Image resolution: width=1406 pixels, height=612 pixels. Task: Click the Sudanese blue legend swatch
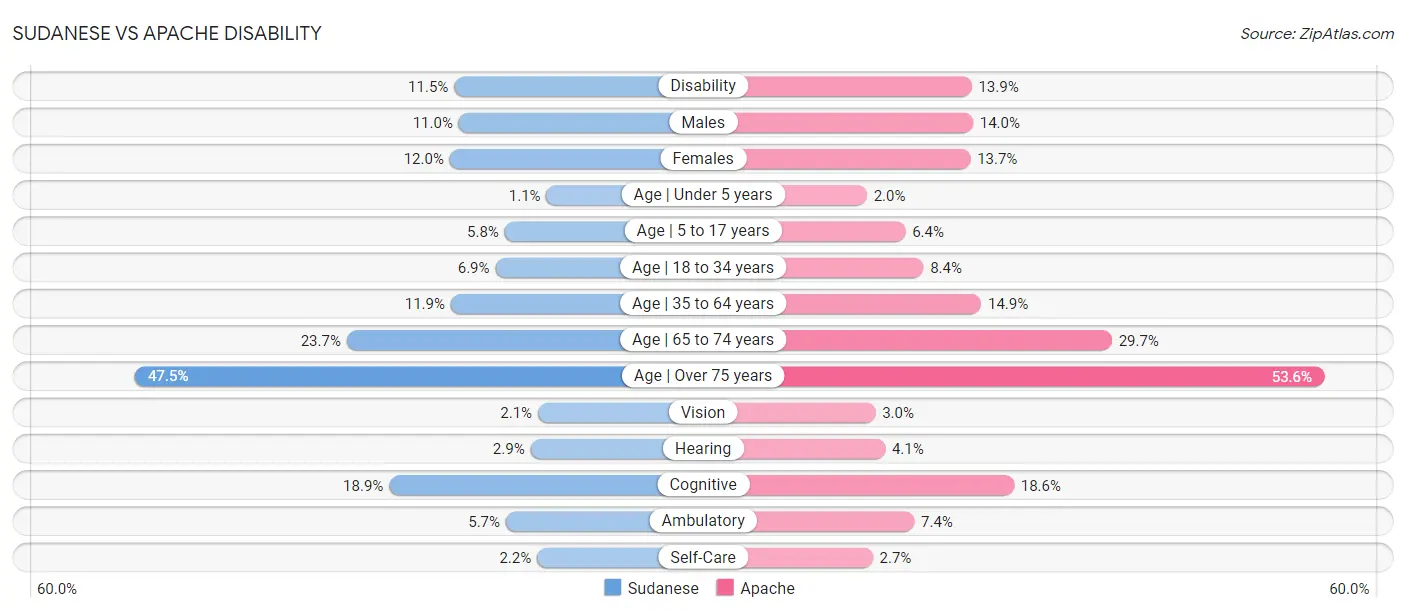(x=613, y=588)
